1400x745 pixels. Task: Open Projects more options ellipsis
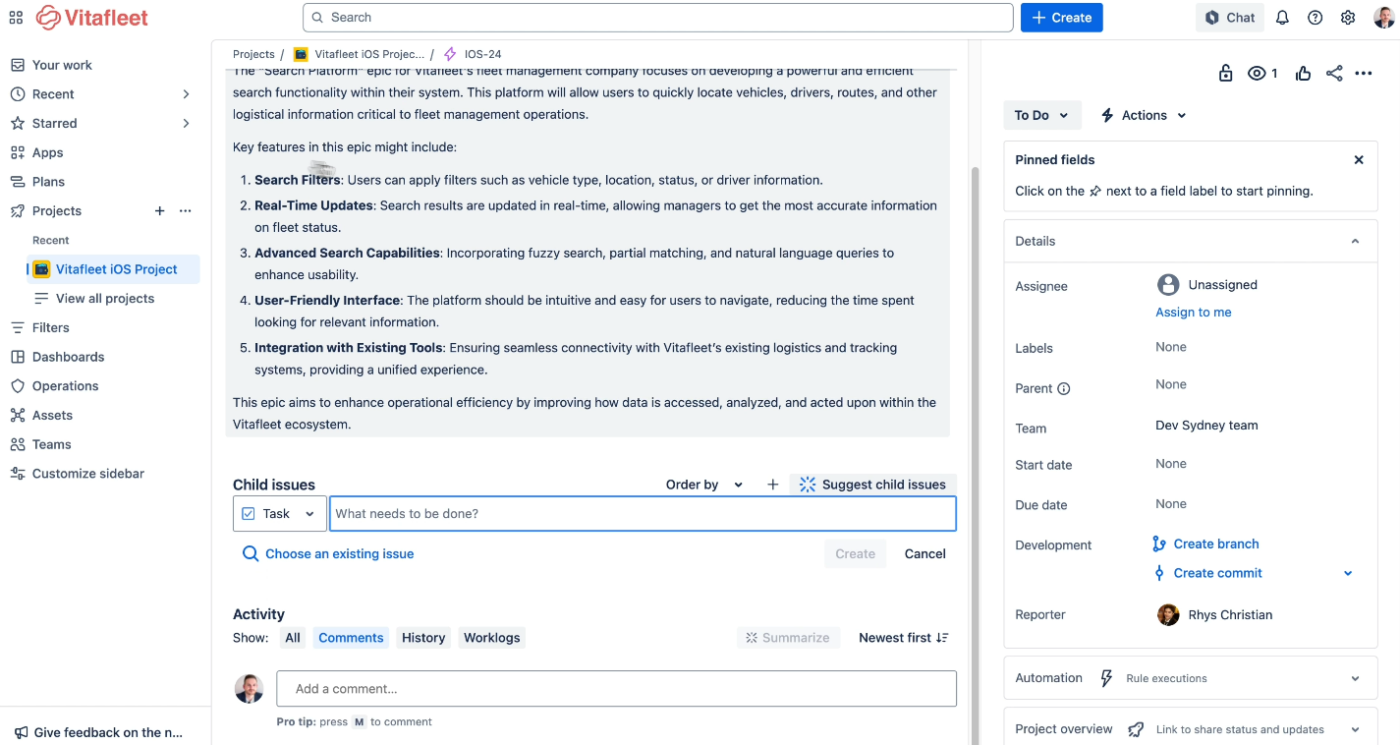tap(185, 211)
